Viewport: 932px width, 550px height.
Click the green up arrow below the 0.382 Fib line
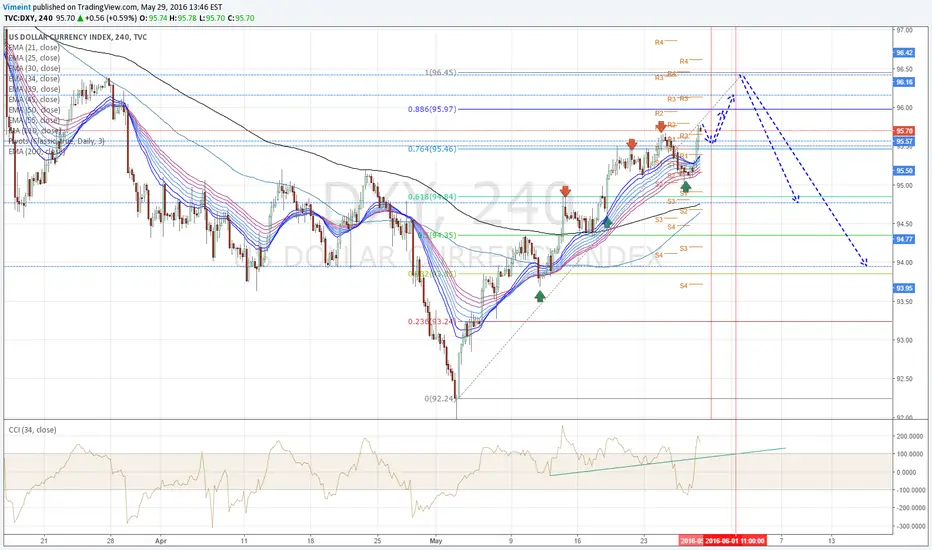coord(539,296)
